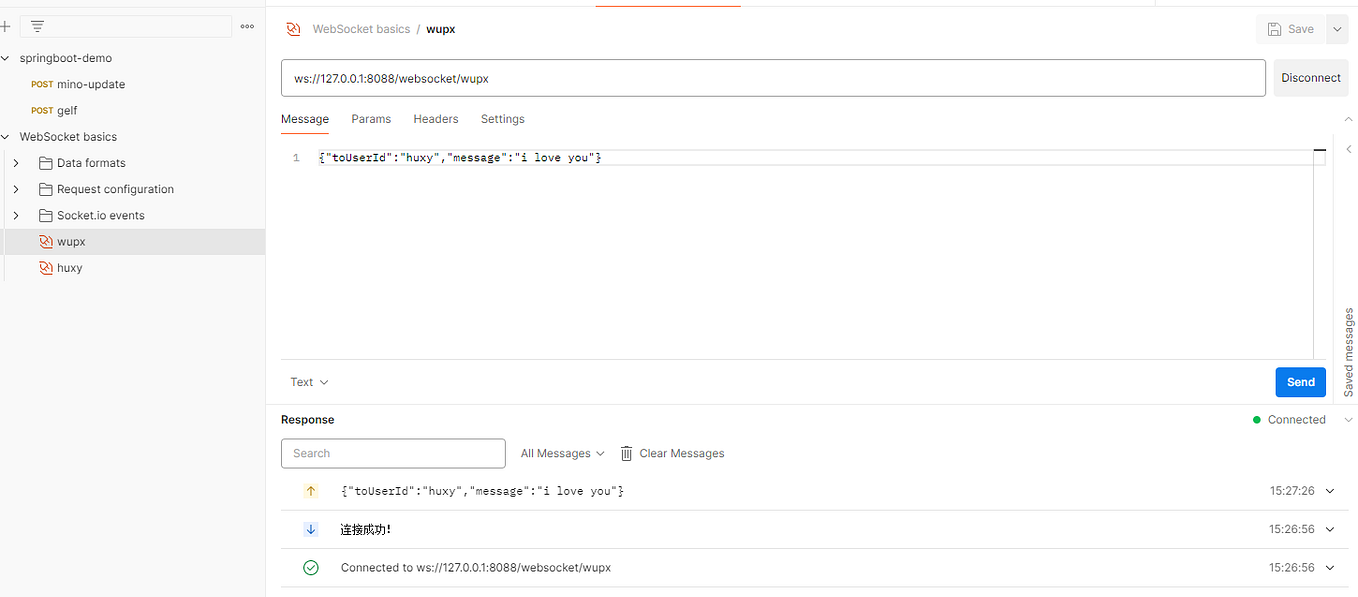Click the response Search input field

pos(393,453)
